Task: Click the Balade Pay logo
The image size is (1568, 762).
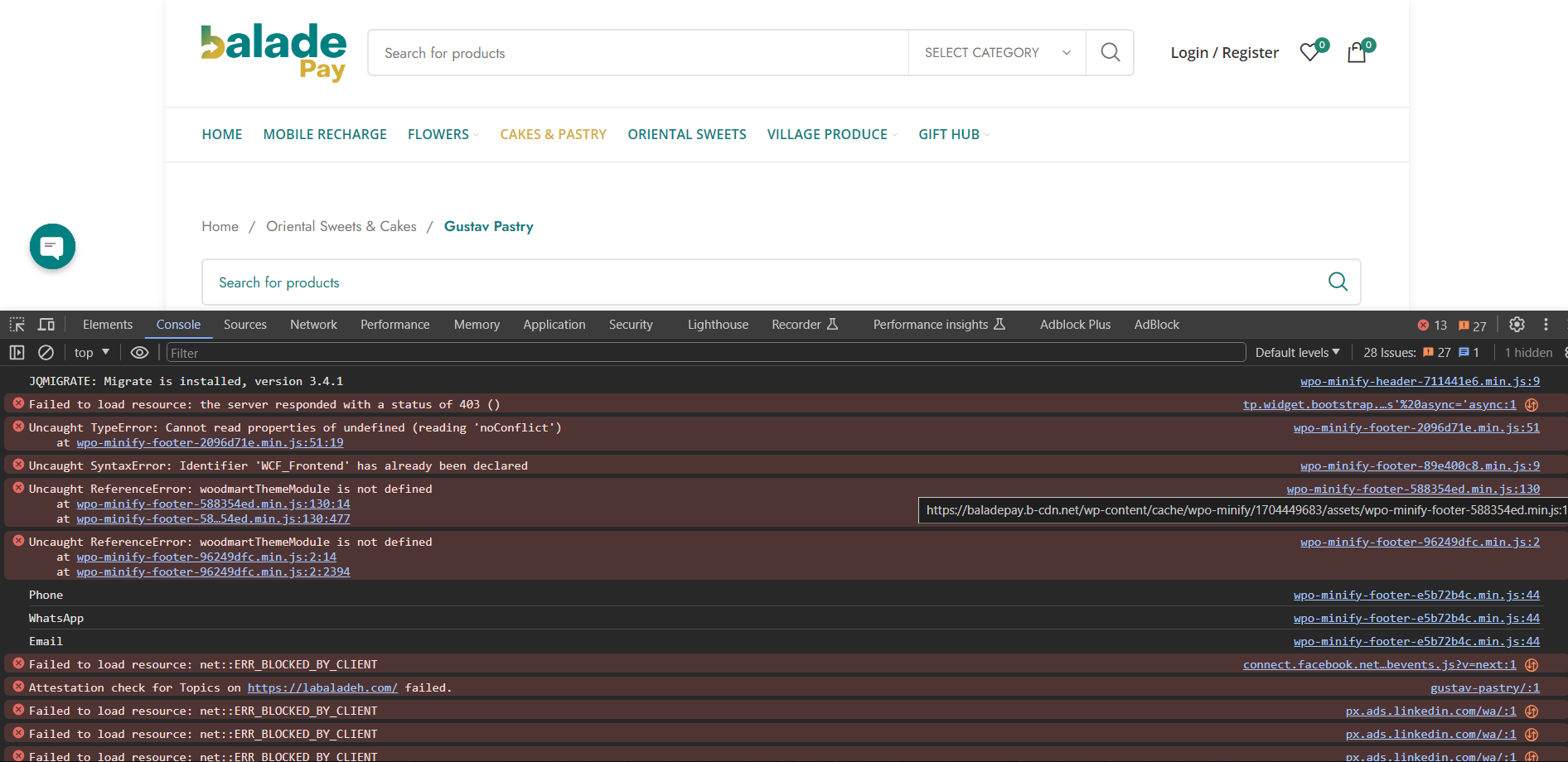Action: 273,52
